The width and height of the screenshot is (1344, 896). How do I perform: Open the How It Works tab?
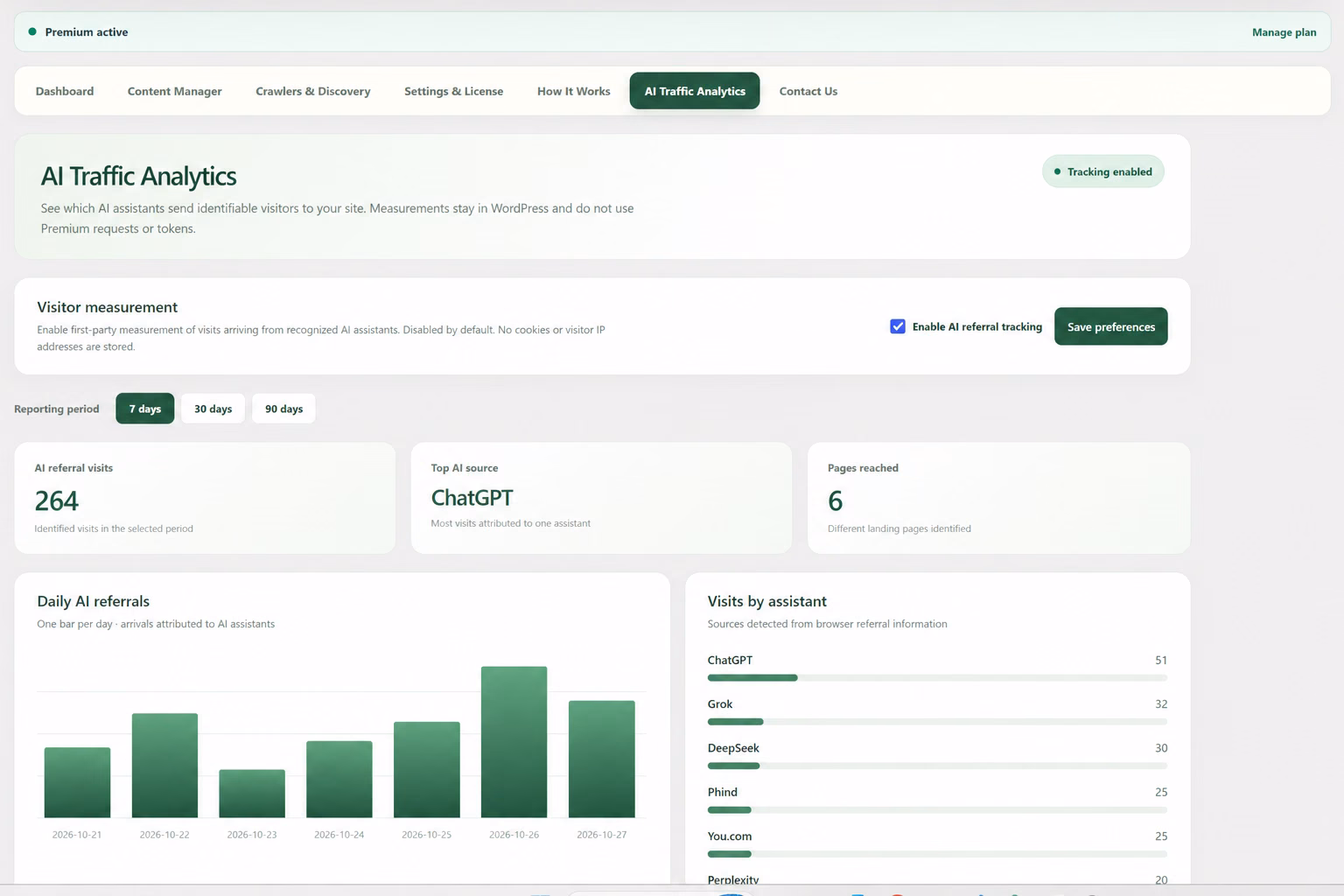click(574, 91)
